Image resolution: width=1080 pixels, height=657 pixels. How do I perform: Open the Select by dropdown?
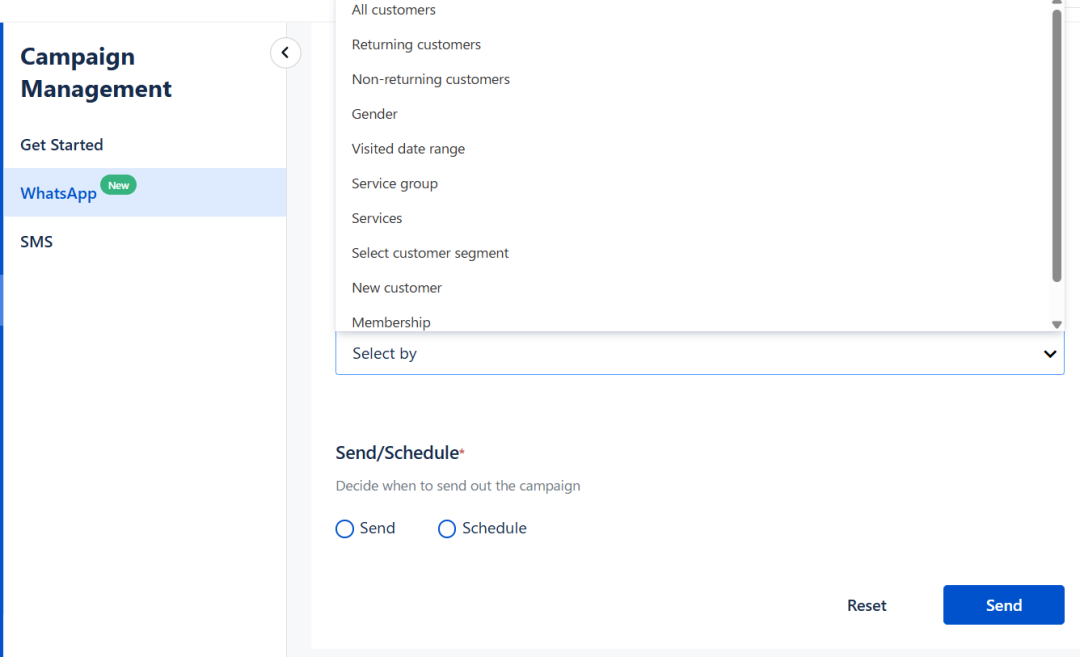[690, 354]
